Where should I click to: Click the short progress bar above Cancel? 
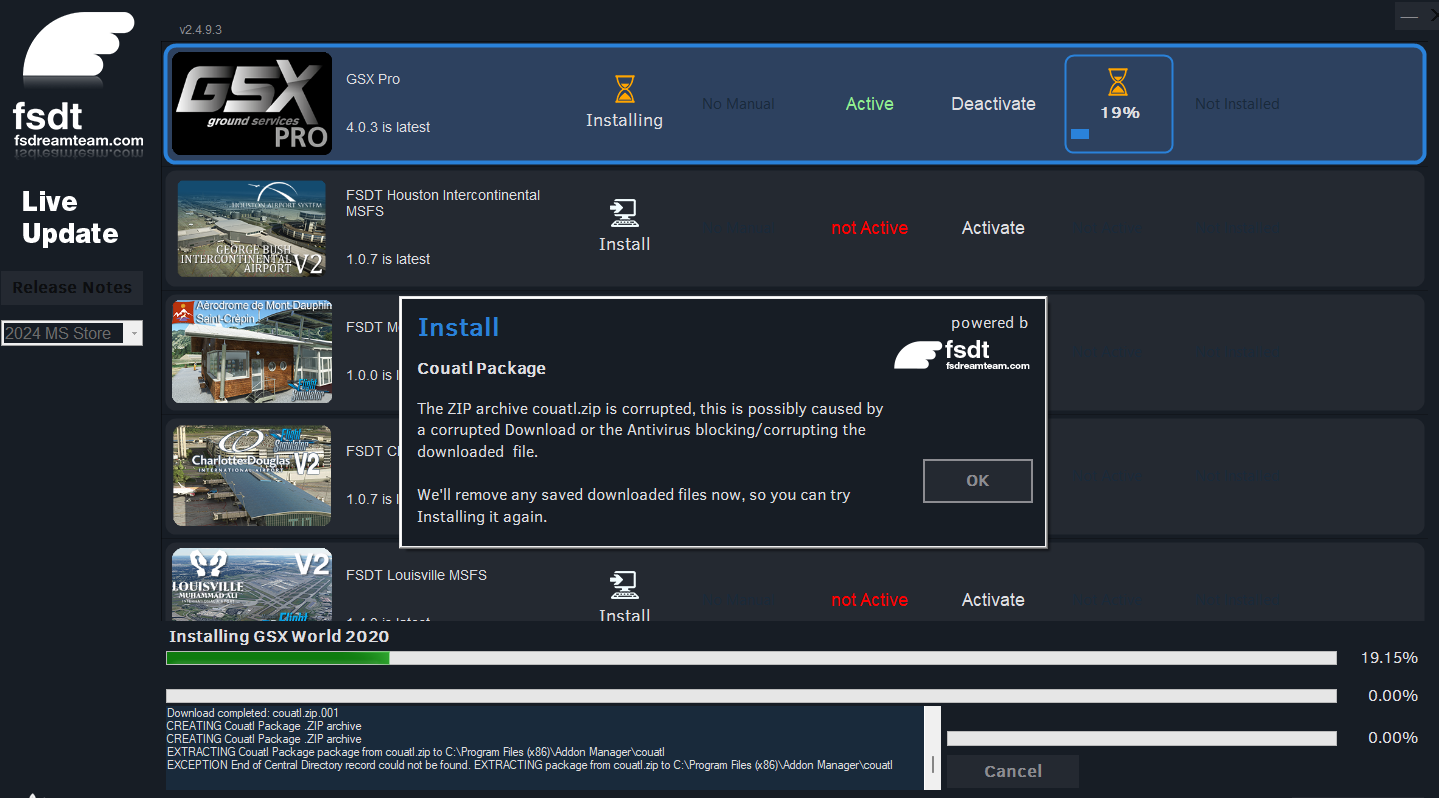[1141, 738]
